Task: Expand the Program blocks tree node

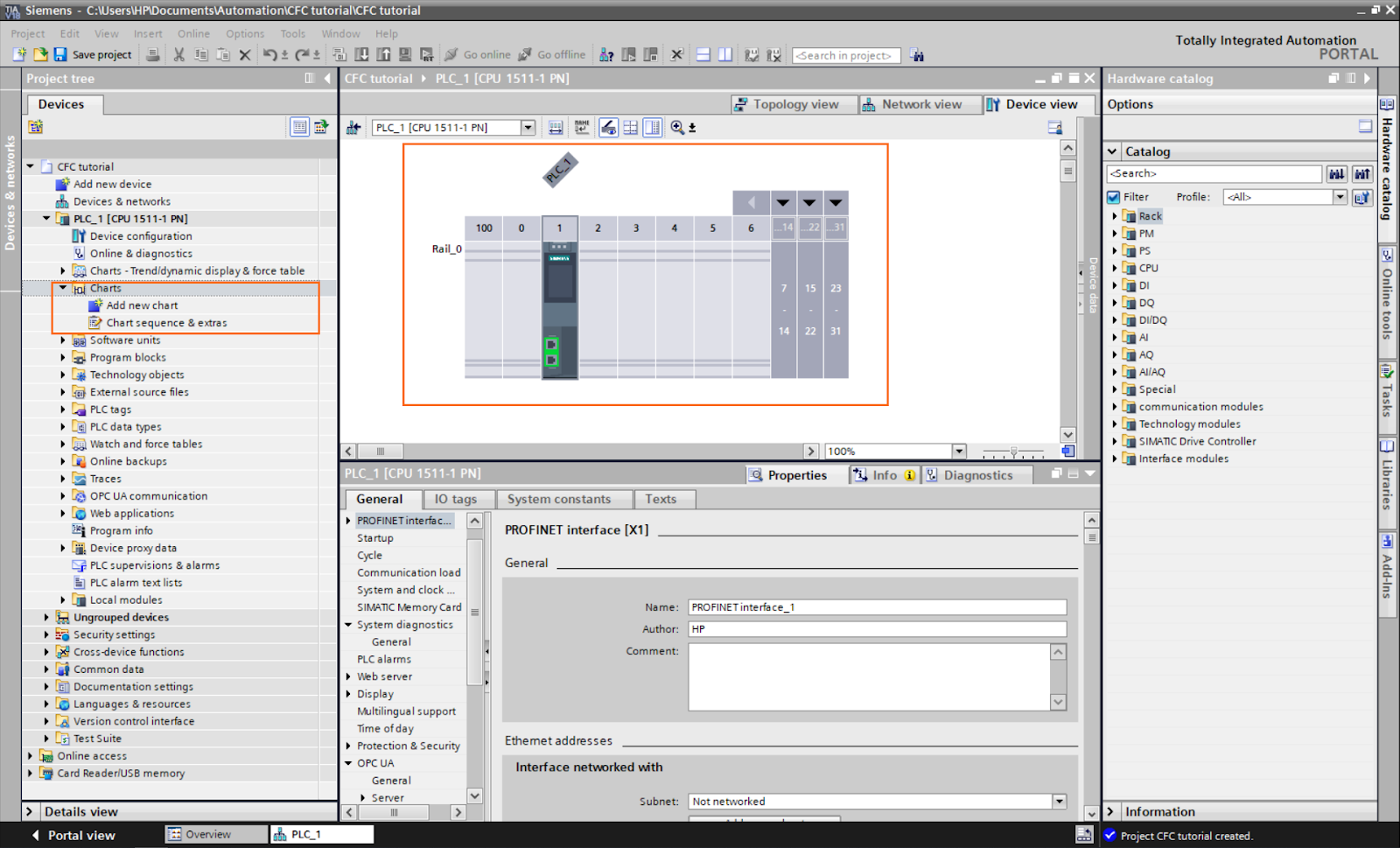Action: click(x=63, y=357)
